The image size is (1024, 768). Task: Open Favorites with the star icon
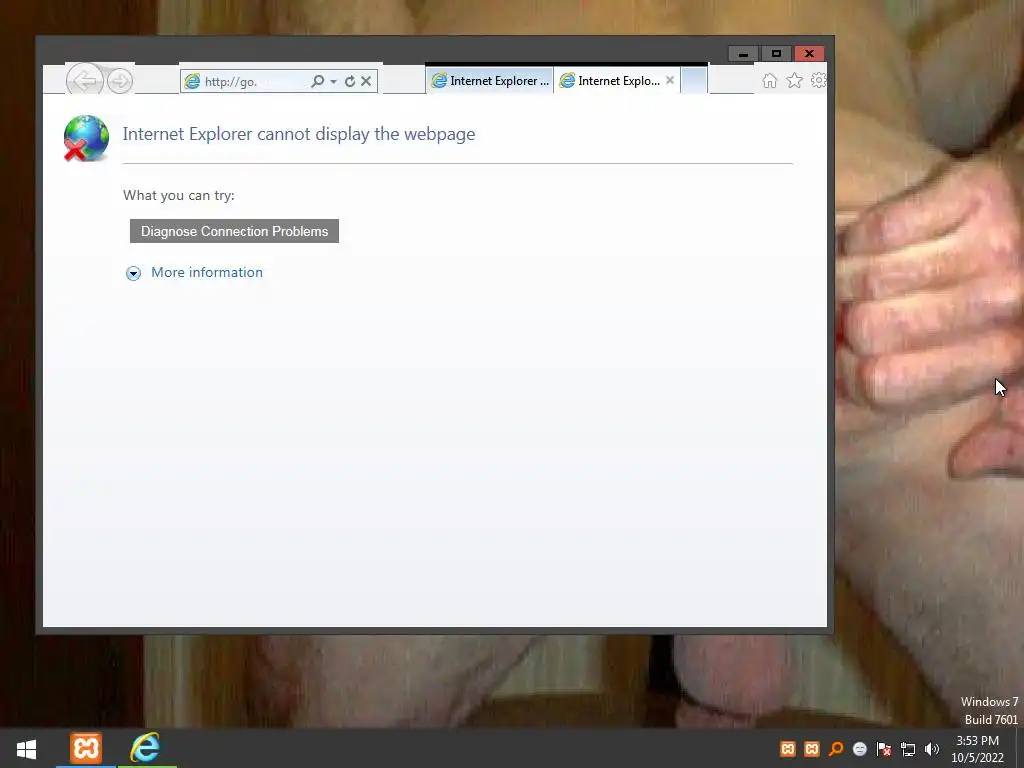pyautogui.click(x=794, y=80)
